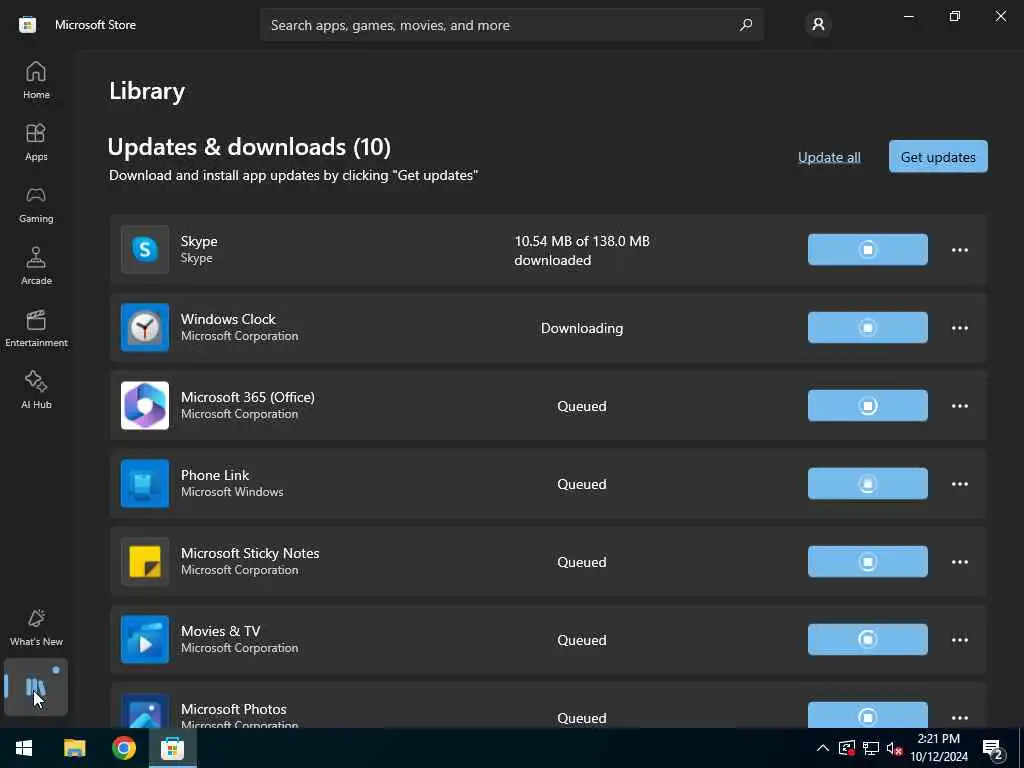Open File Explorer from the taskbar
This screenshot has height=768, width=1024.
pos(74,748)
